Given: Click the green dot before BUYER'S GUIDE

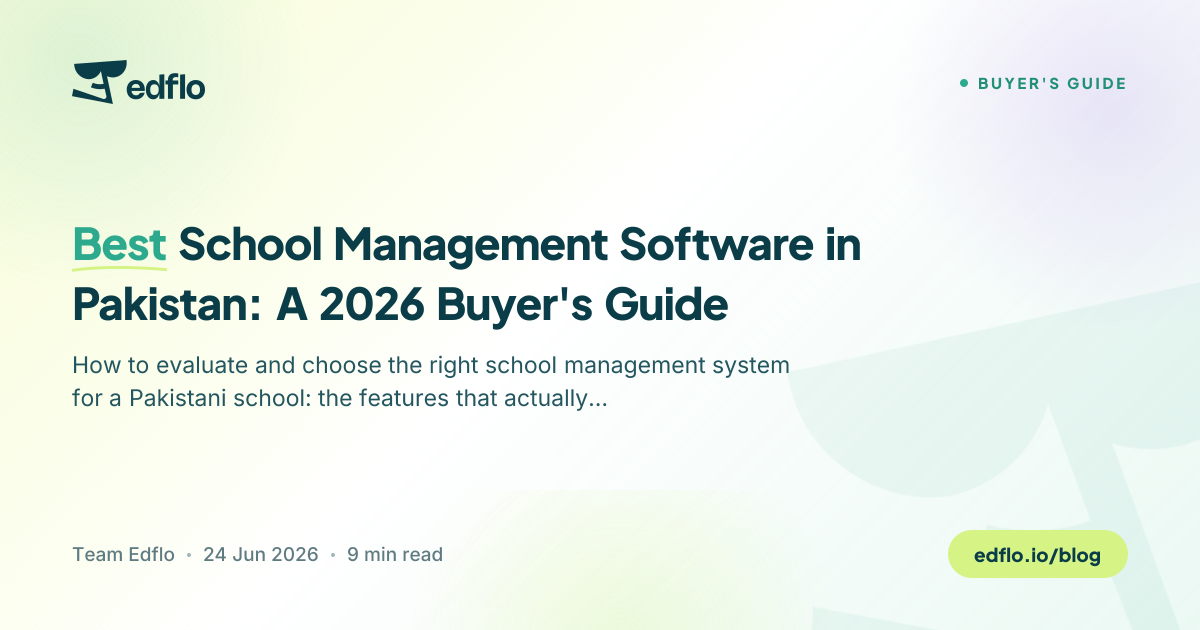Looking at the screenshot, I should click(x=964, y=84).
